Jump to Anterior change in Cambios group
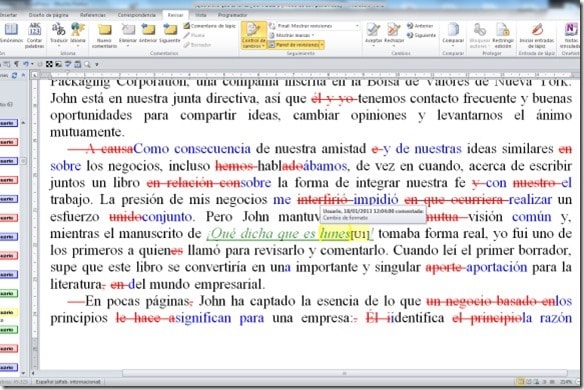This screenshot has width=584, height=390. (420, 26)
